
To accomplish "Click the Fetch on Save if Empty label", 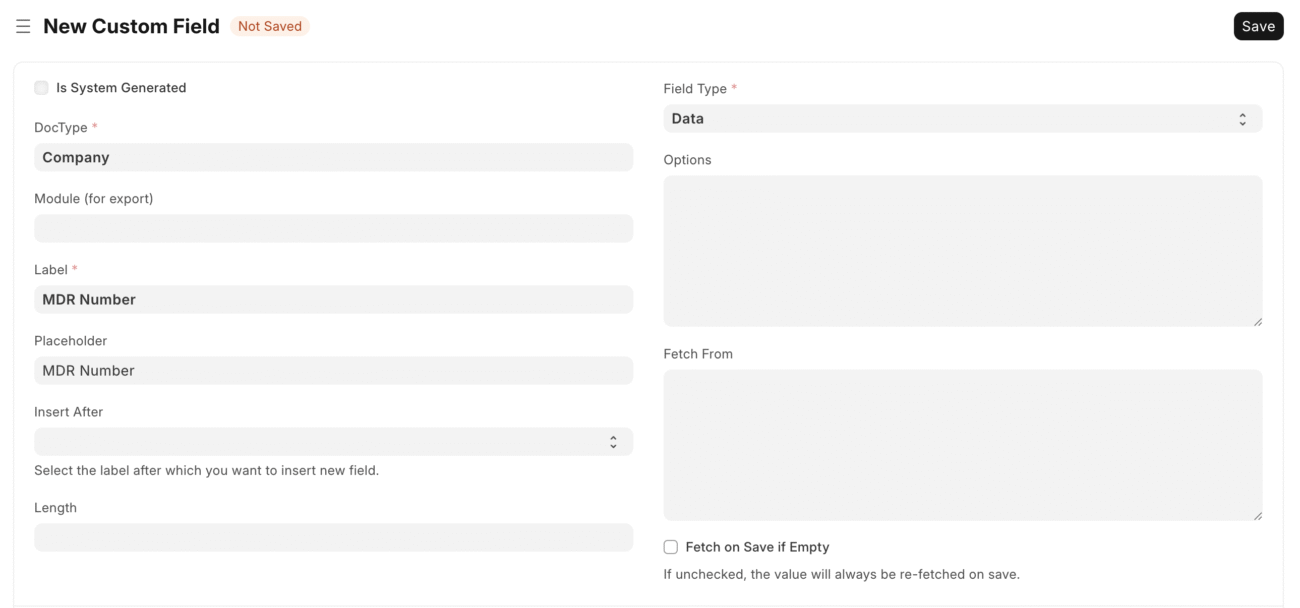I will (757, 547).
